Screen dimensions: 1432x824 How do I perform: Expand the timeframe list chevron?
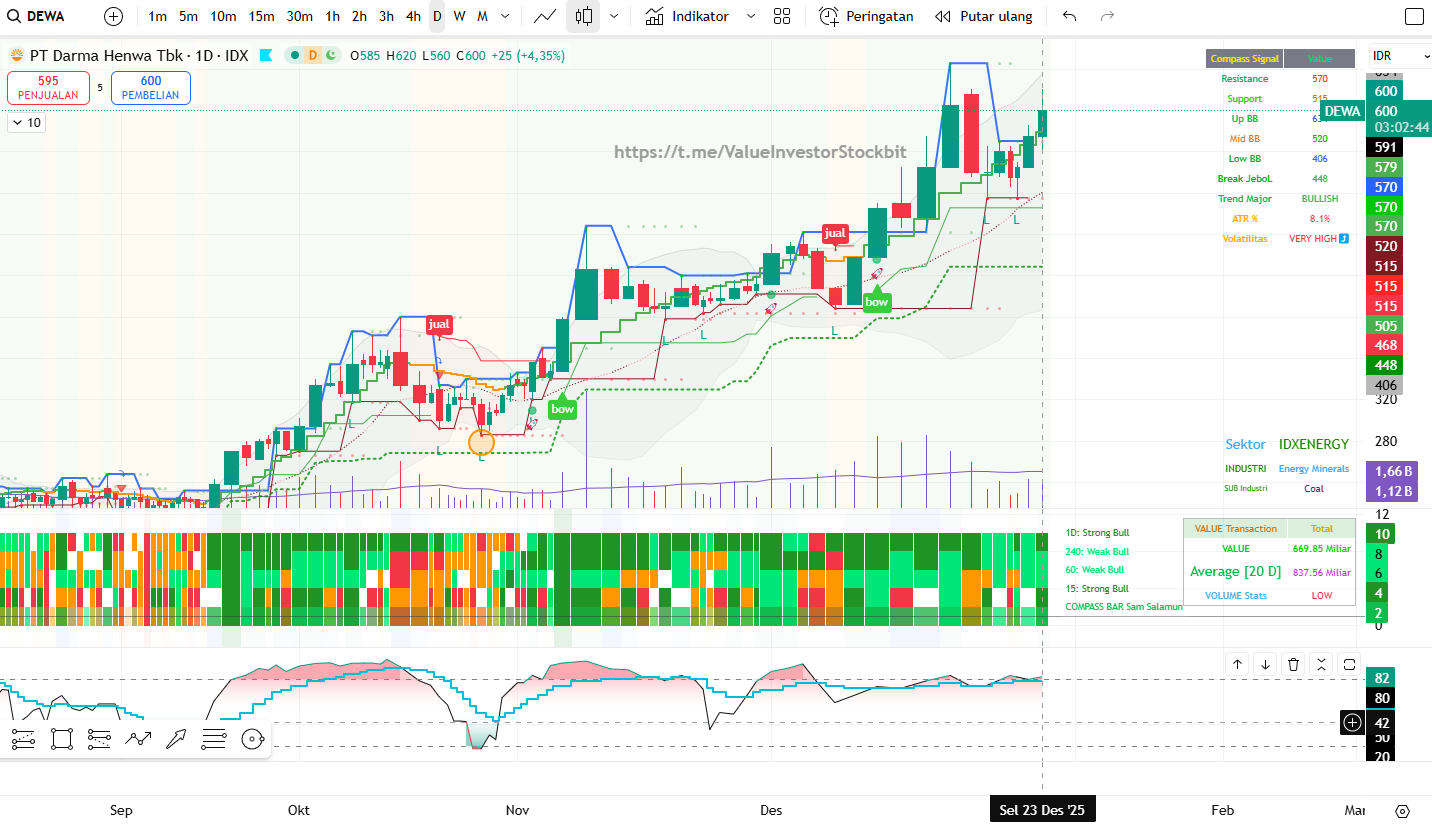(x=505, y=16)
